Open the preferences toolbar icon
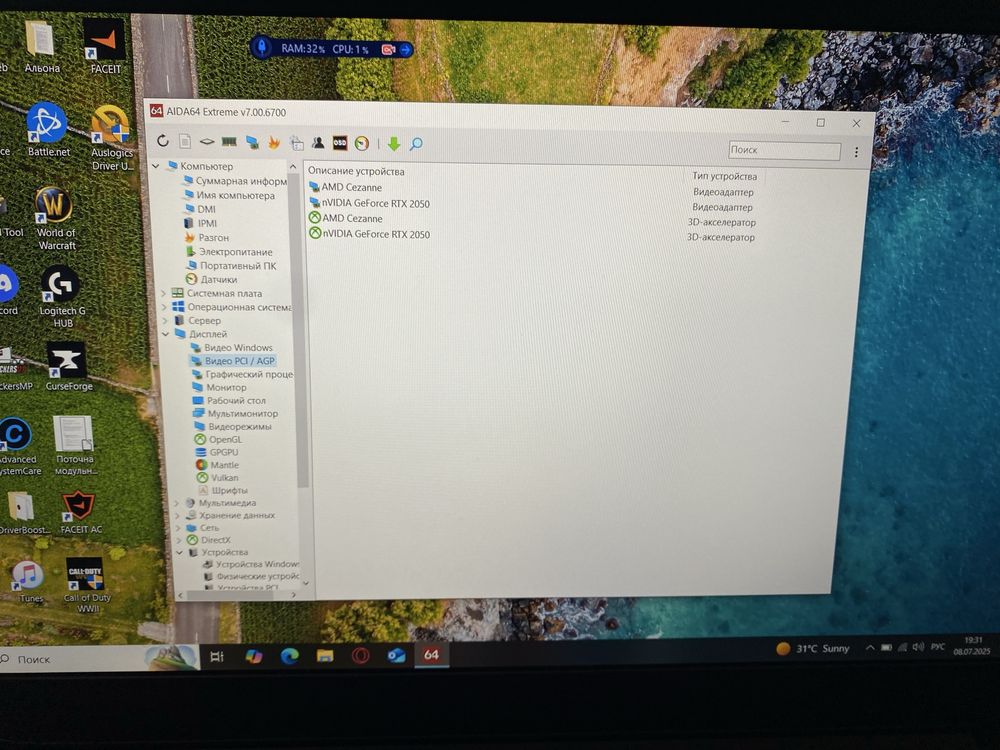1000x750 pixels. tap(297, 143)
